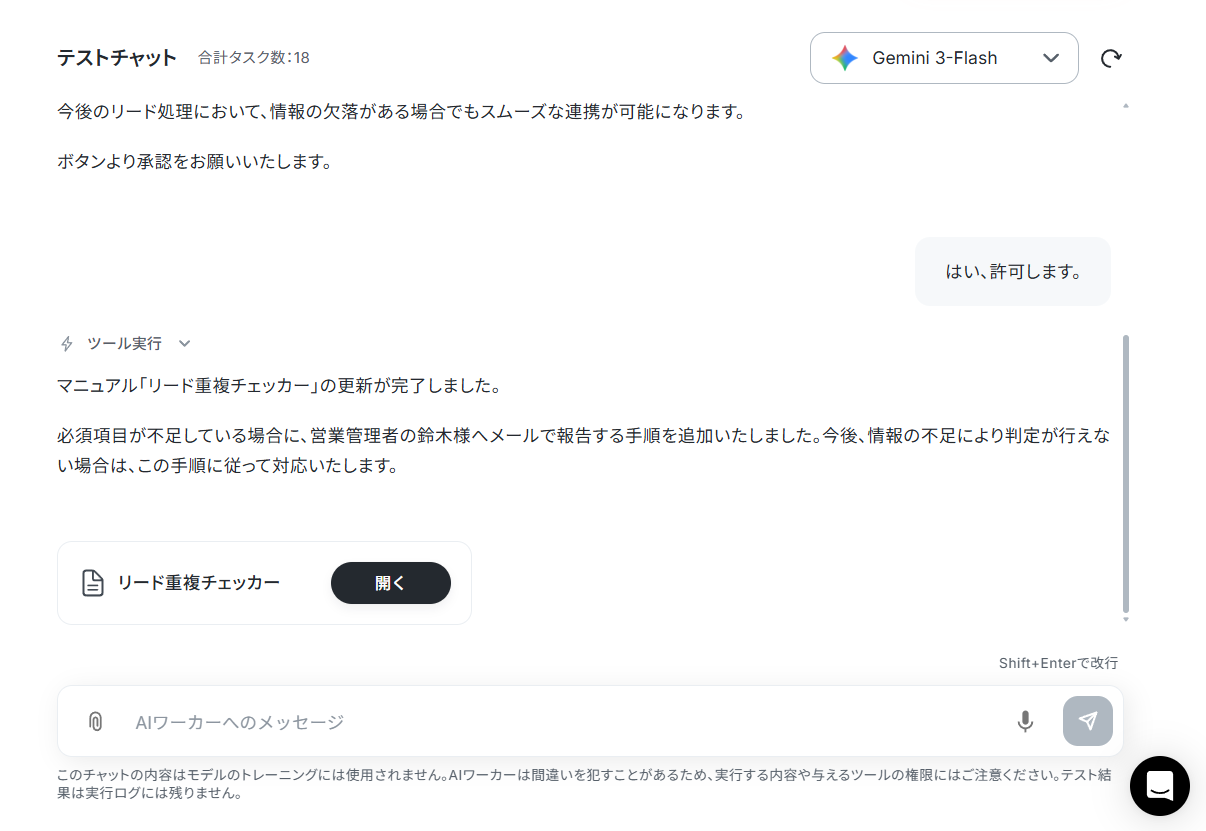
Task: Click the はい、許可します。 message bubble
Action: 1013,271
